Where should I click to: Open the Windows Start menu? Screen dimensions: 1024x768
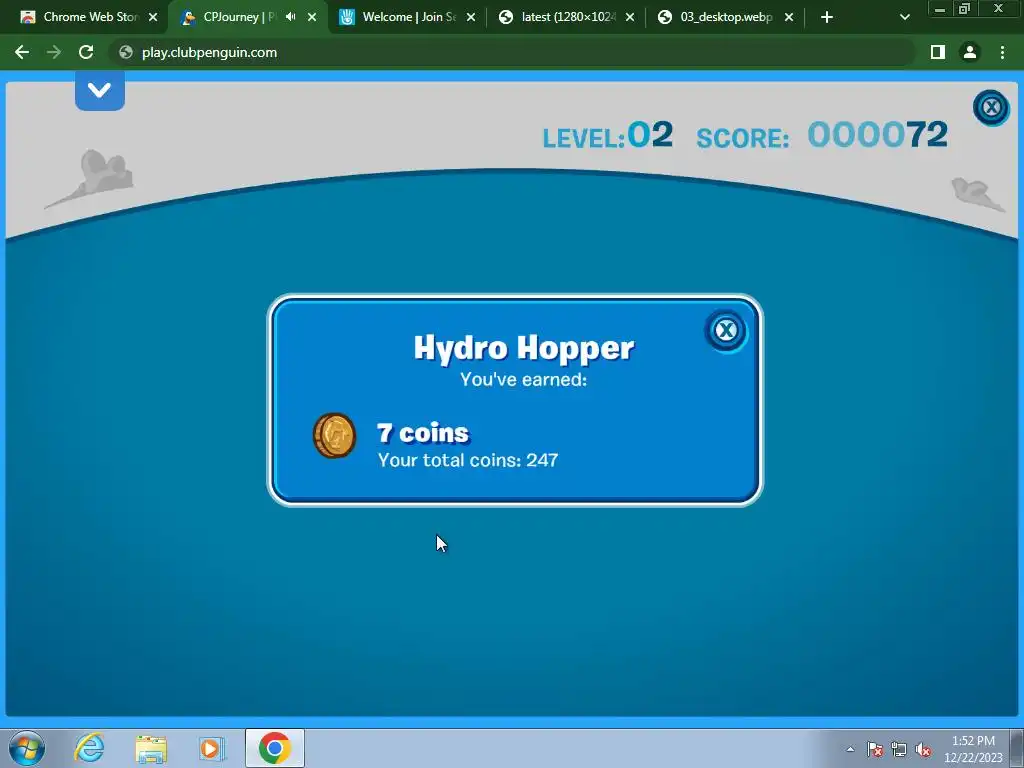27,748
